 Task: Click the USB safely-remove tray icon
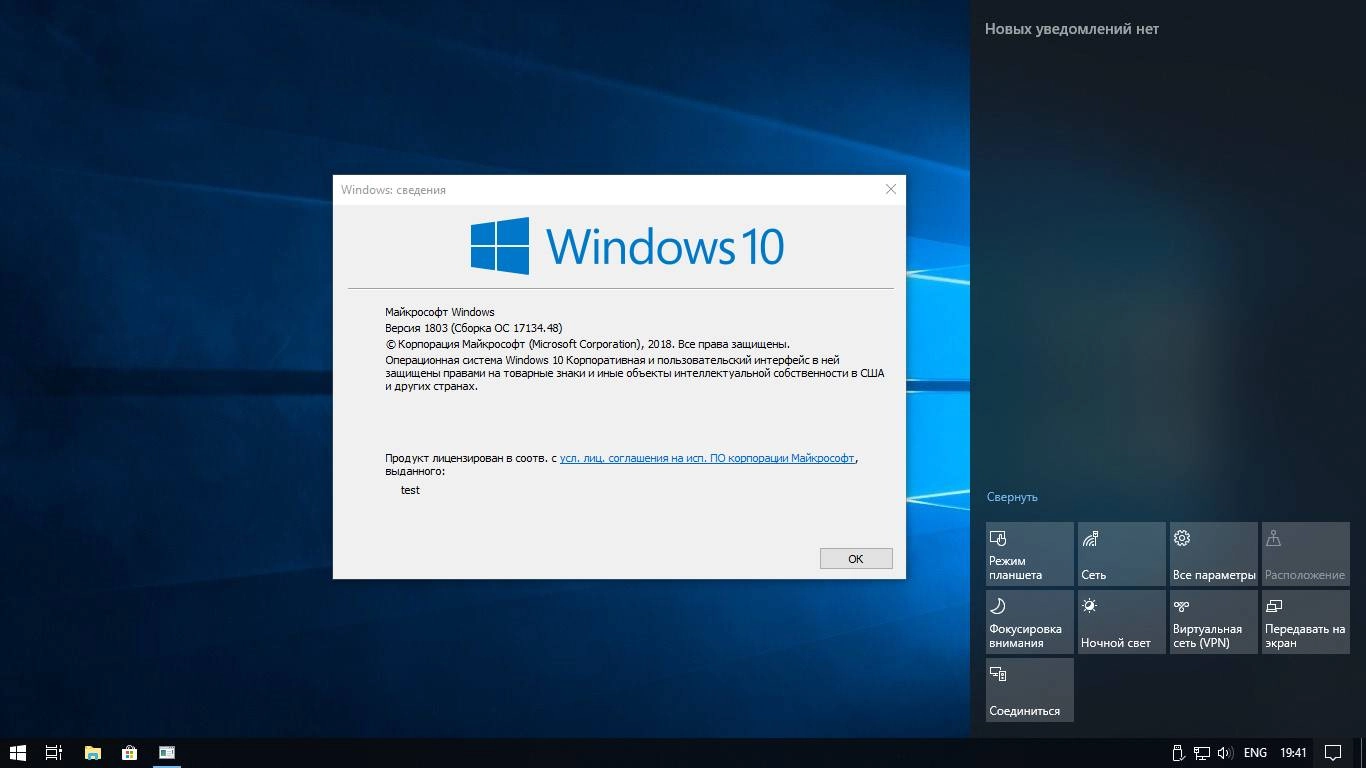tap(1178, 753)
